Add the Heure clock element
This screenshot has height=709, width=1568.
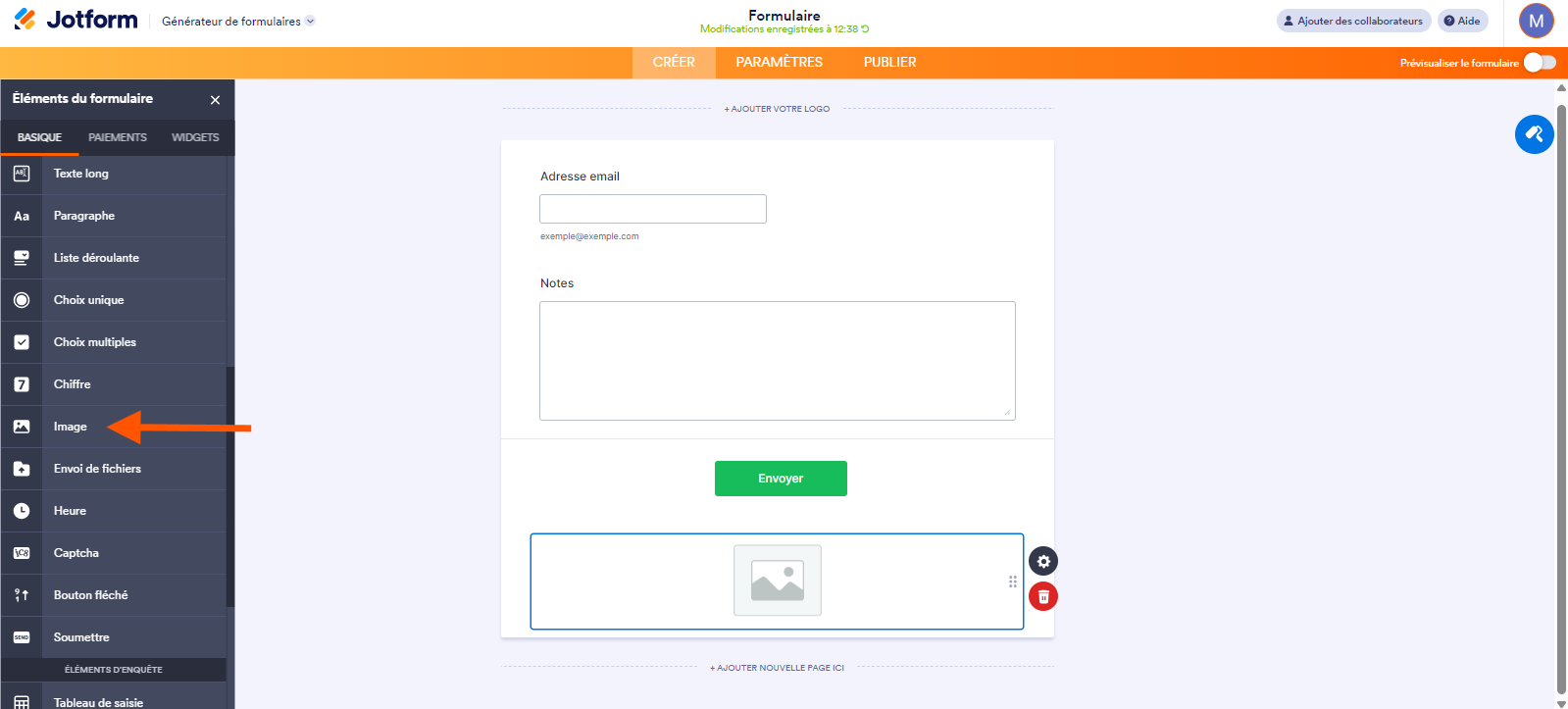click(x=114, y=511)
